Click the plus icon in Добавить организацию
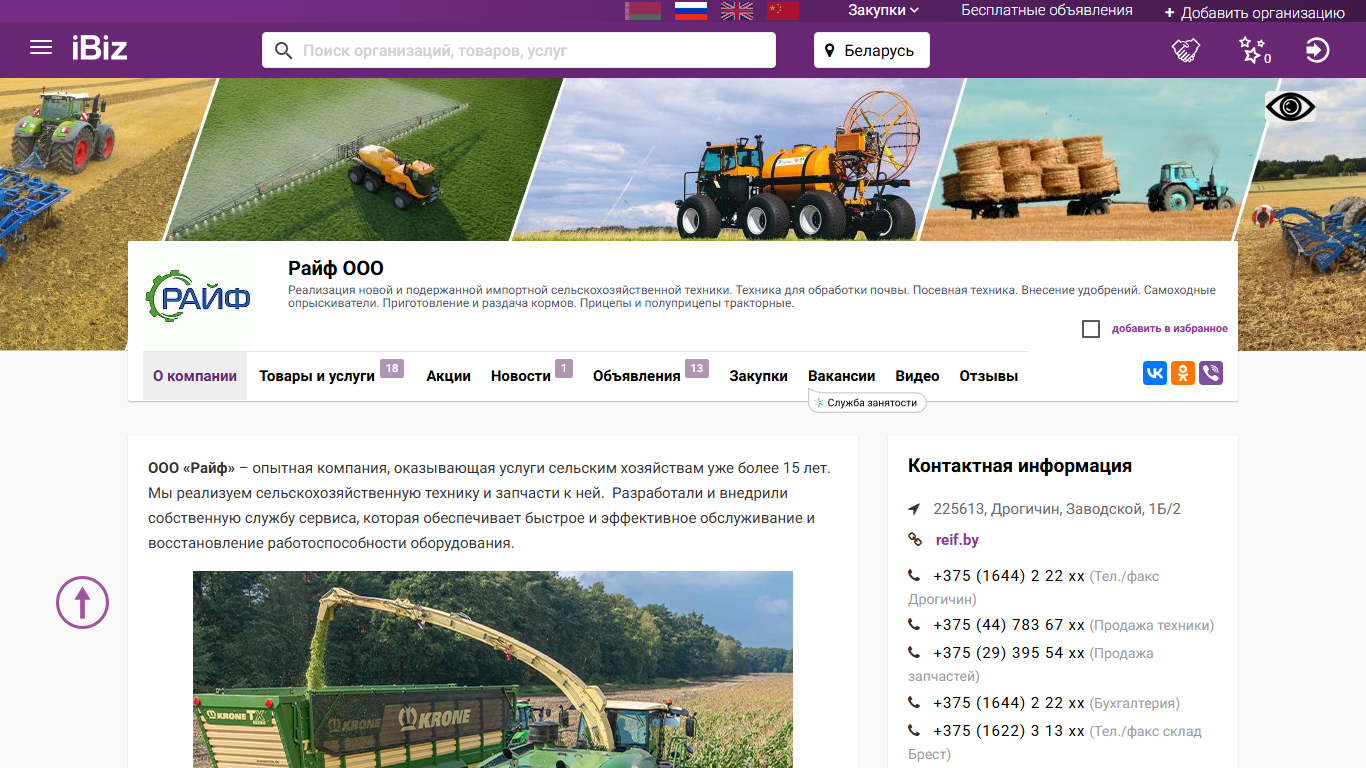Screen dimensions: 1366x768 (x=1170, y=13)
